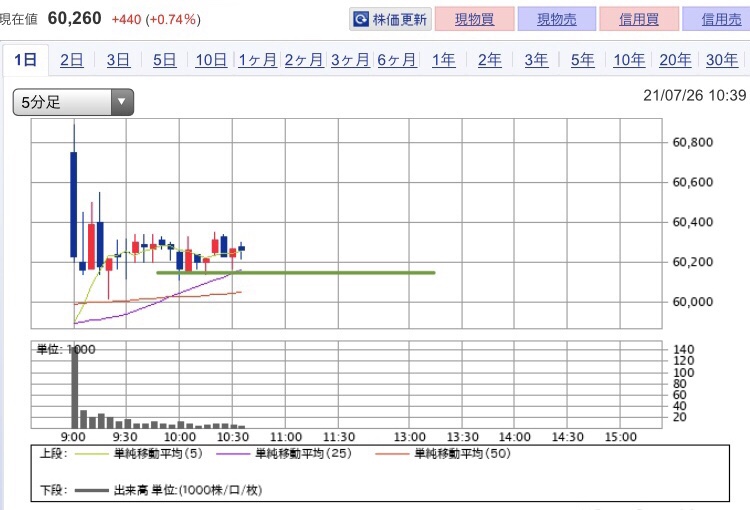Switch to the 5年 period tab
The height and width of the screenshot is (510, 750).
(x=583, y=60)
